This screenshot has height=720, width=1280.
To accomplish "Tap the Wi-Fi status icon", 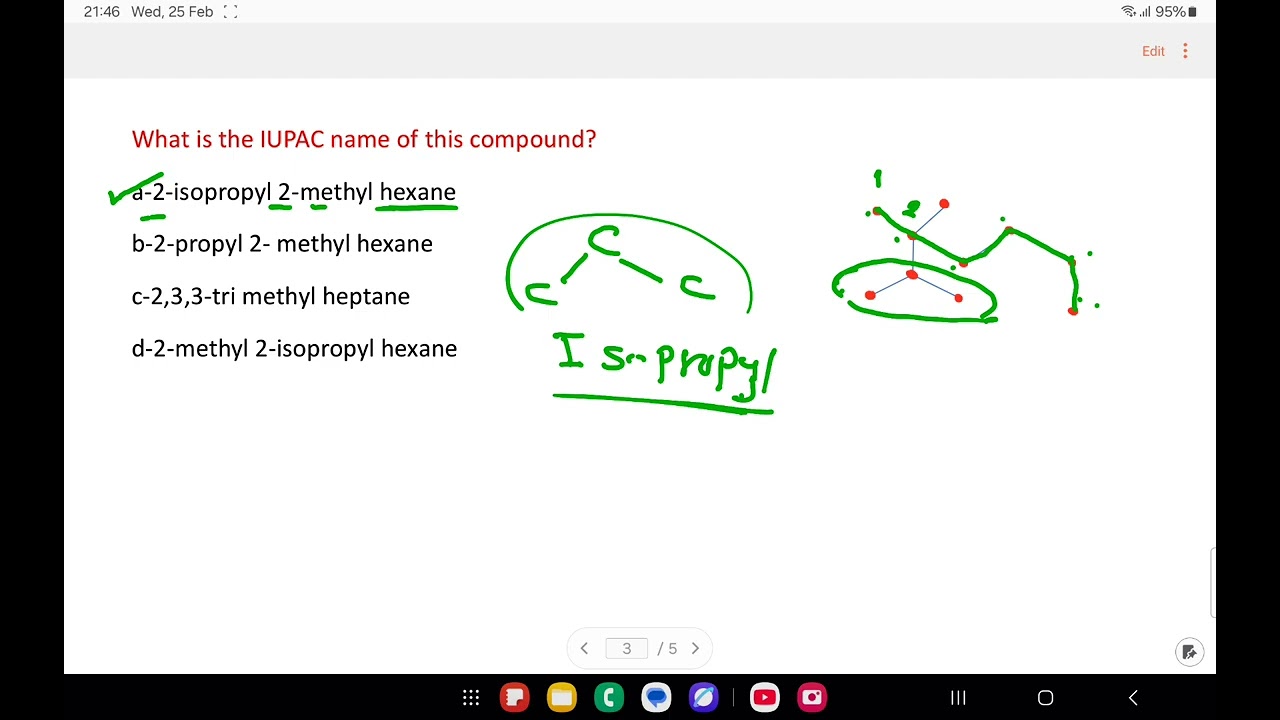I will click(x=1128, y=12).
